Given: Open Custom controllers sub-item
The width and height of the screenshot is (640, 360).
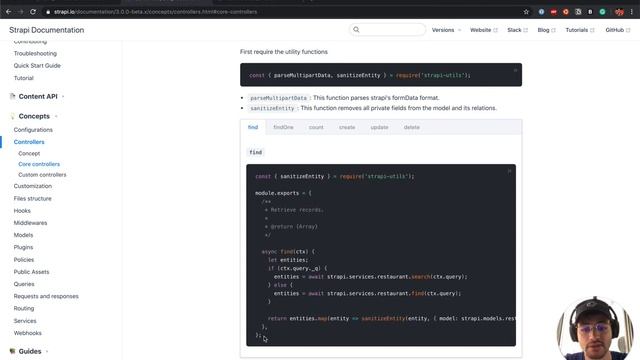Looking at the screenshot, I should (x=42, y=175).
